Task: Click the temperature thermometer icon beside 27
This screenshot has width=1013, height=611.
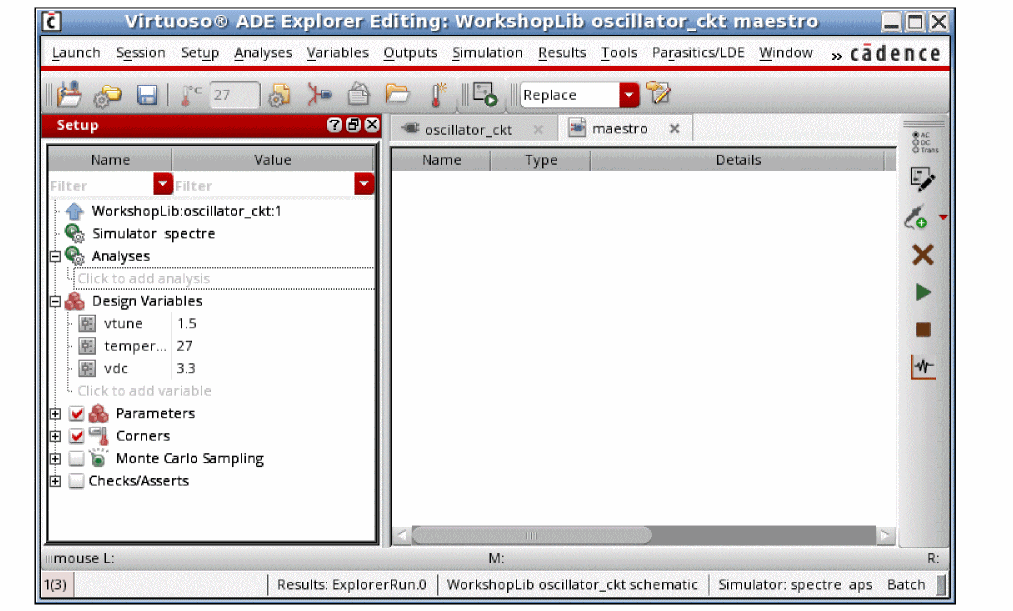Action: tap(190, 96)
